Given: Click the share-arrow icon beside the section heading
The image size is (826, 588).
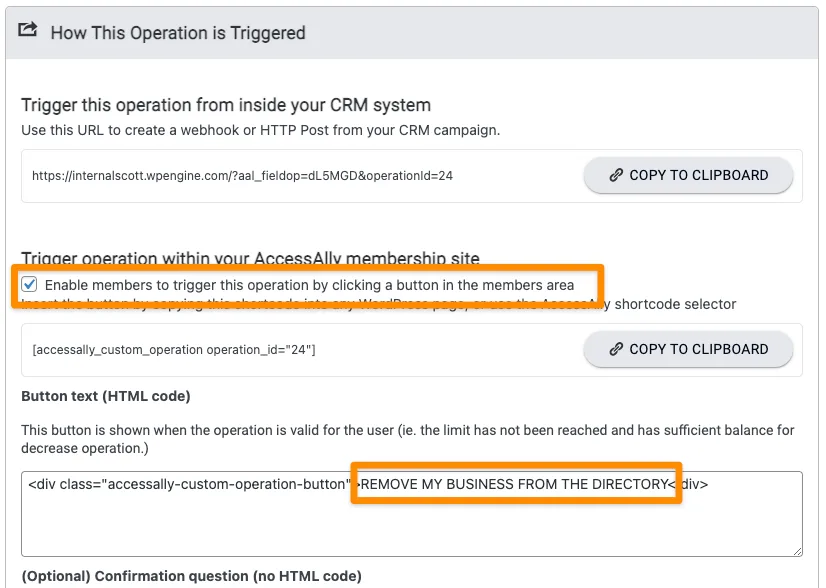Looking at the screenshot, I should [x=27, y=31].
